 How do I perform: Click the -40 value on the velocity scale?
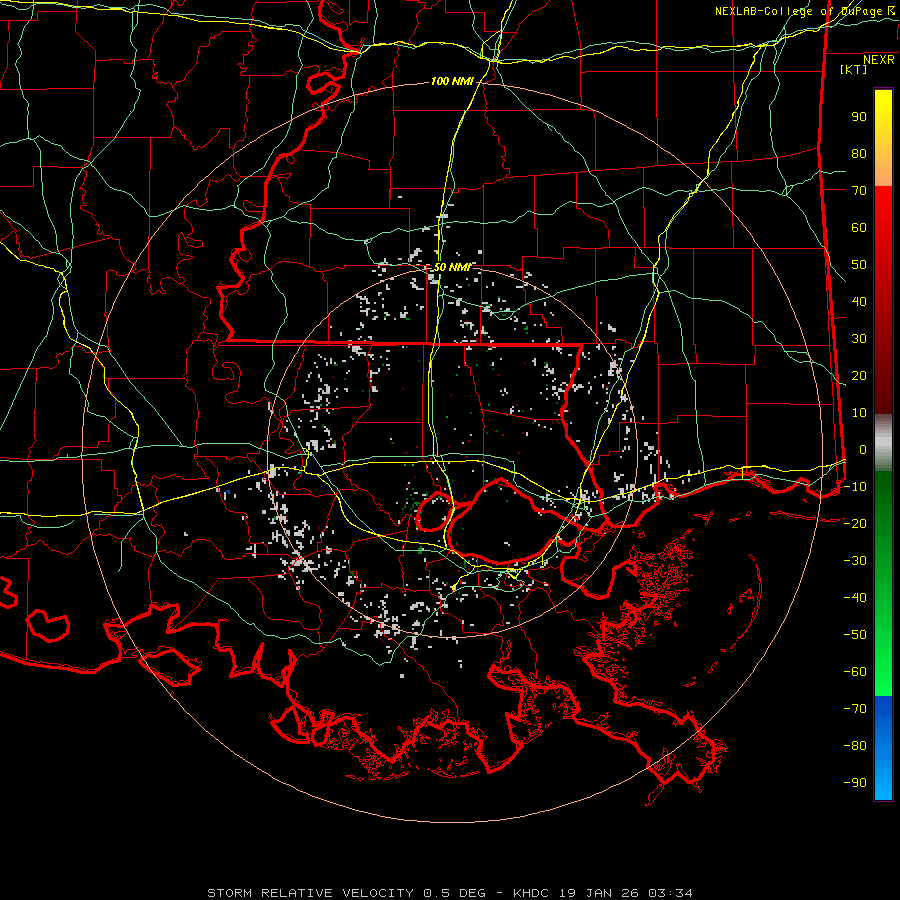click(855, 598)
